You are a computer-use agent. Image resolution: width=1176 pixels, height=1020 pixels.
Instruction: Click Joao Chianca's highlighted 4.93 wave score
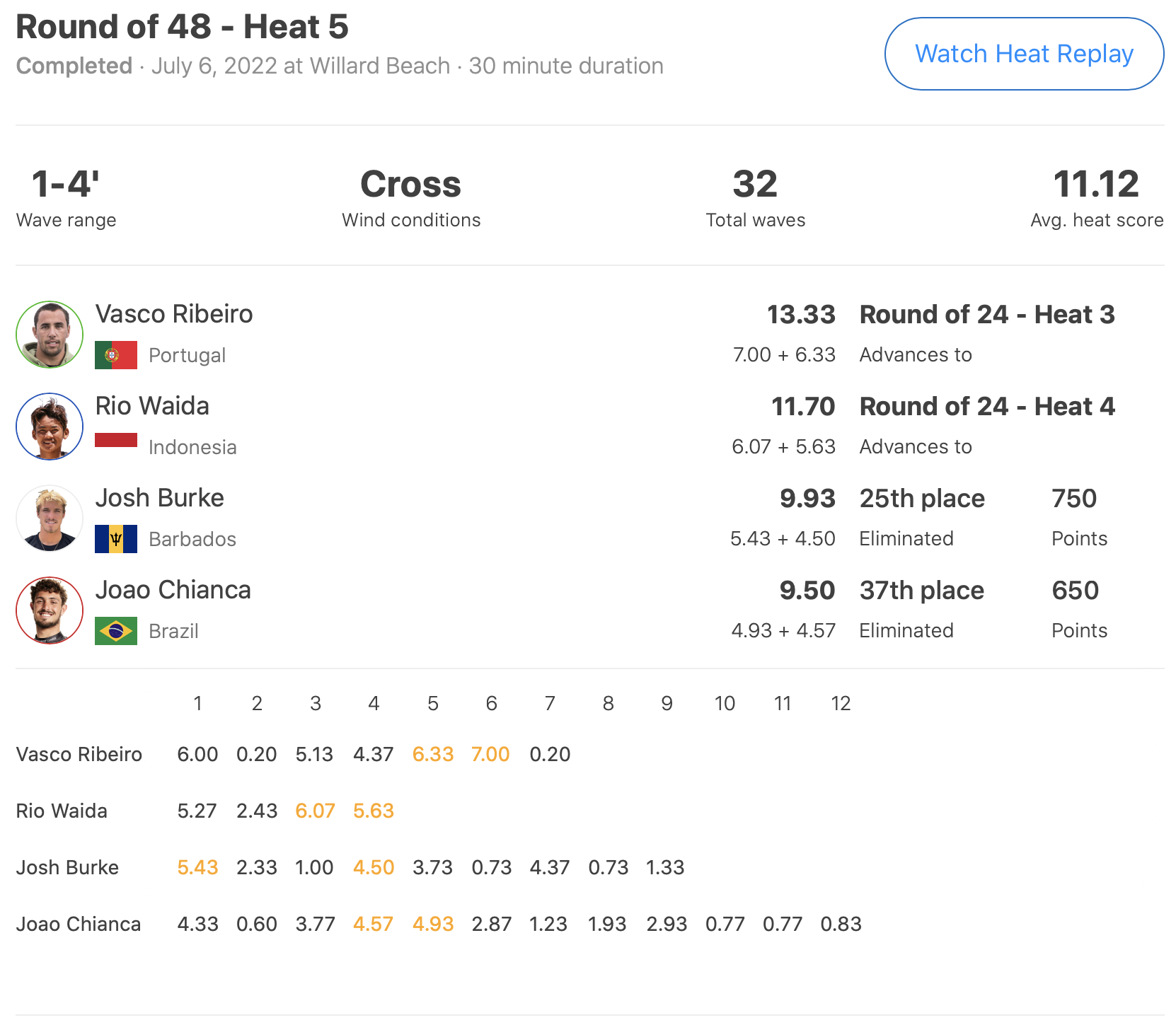432,924
